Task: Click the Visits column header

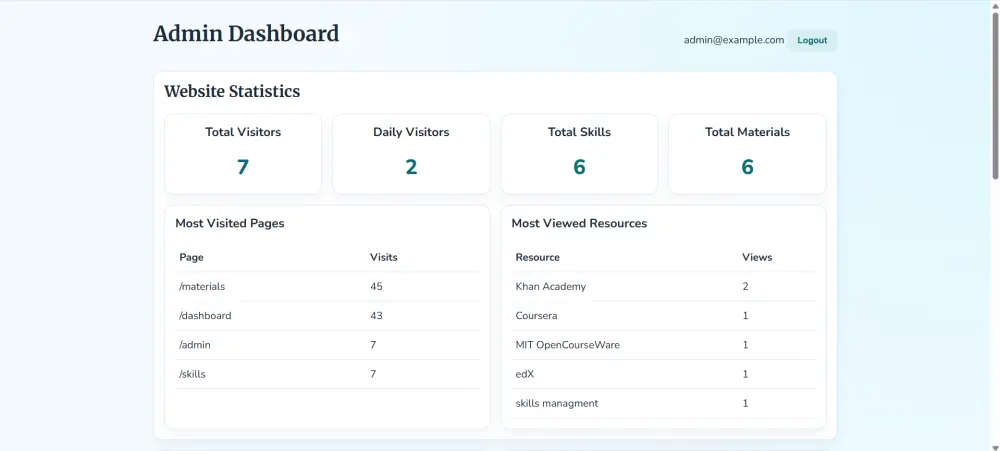Action: [x=384, y=257]
